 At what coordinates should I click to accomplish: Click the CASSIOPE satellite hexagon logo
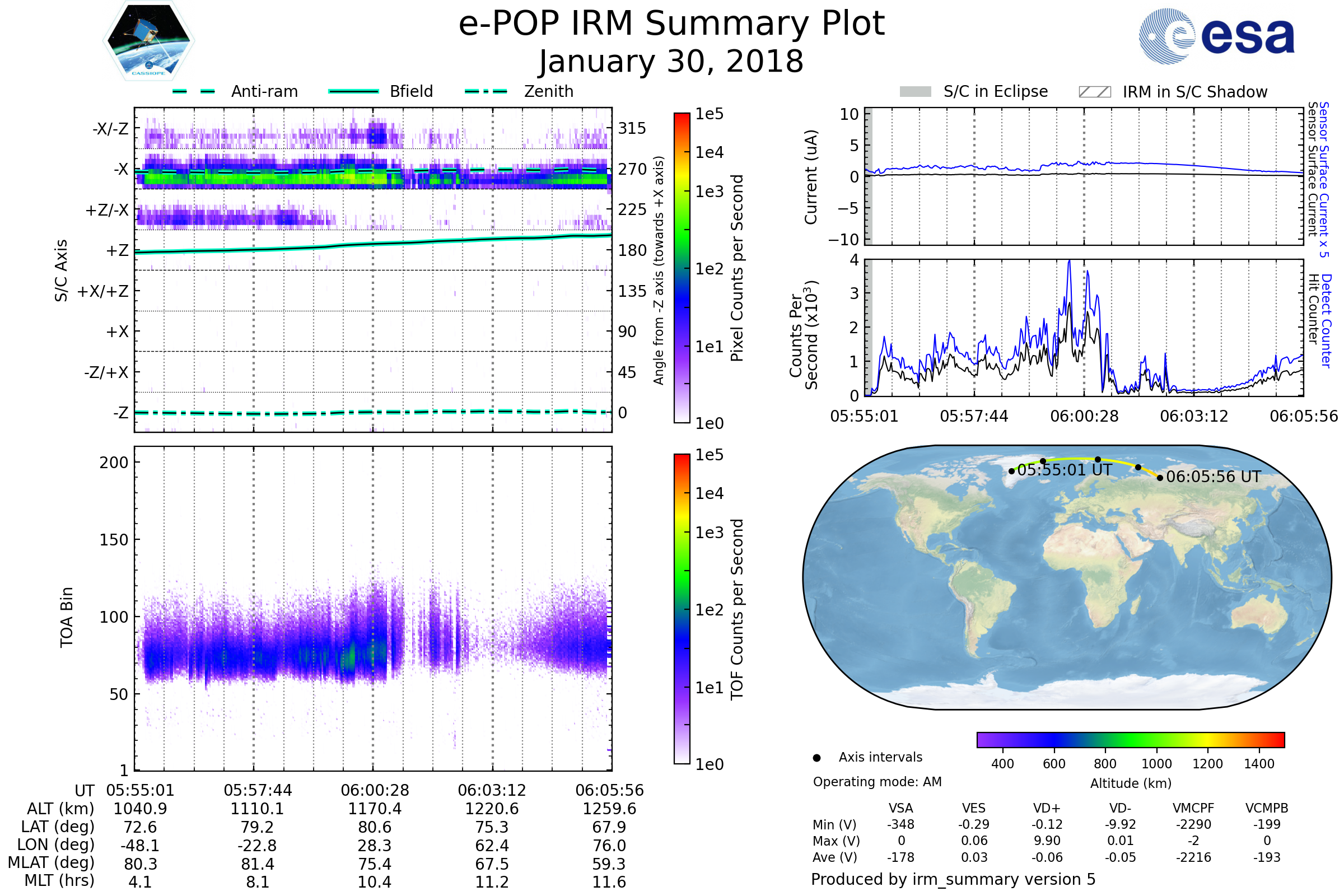148,41
